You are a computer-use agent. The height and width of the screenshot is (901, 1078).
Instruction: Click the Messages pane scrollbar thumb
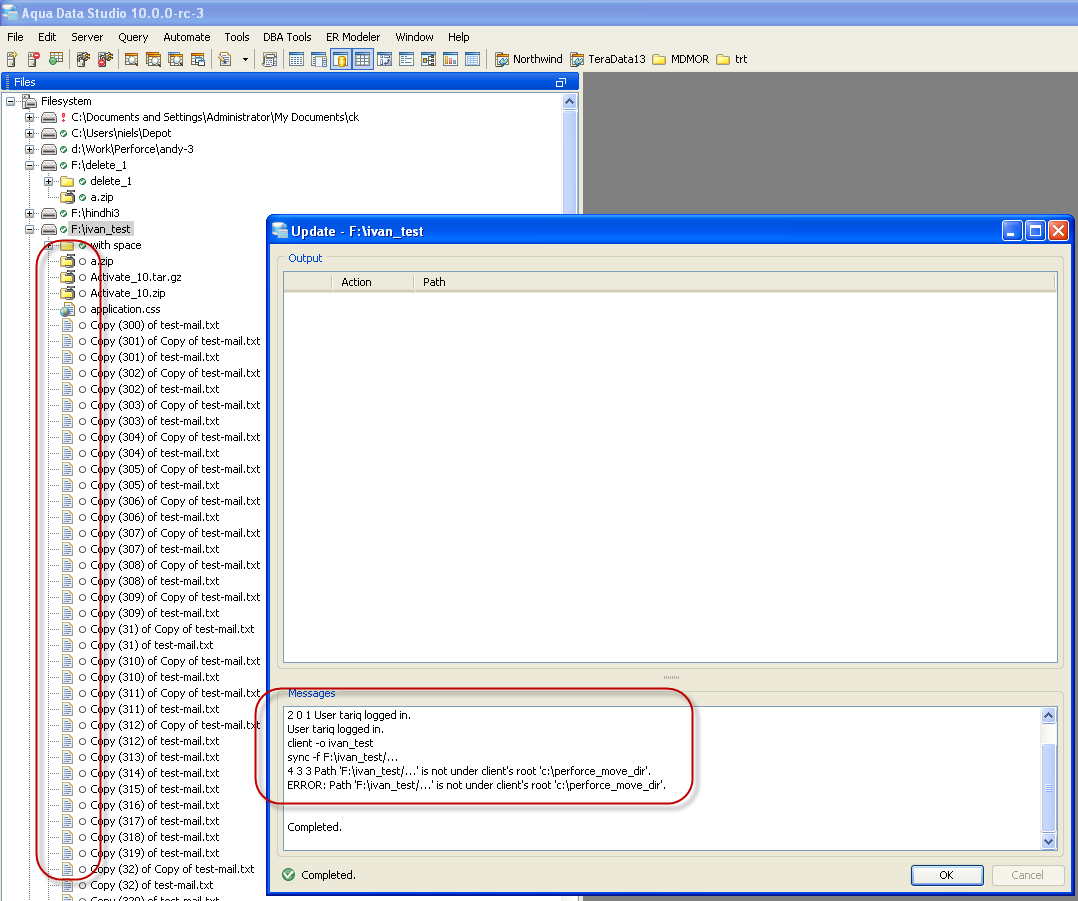[x=1048, y=786]
